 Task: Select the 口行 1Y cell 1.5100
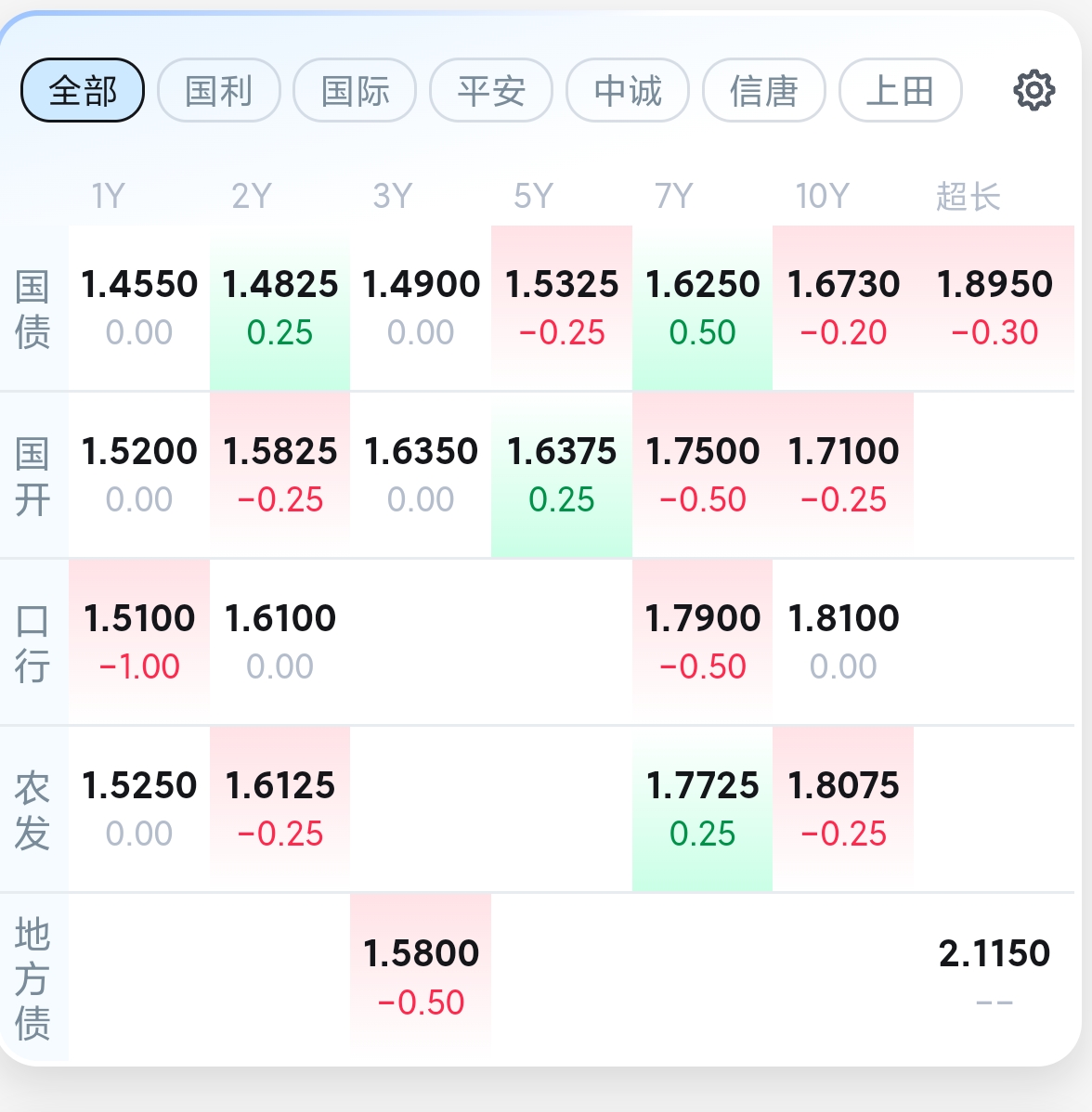(x=139, y=641)
